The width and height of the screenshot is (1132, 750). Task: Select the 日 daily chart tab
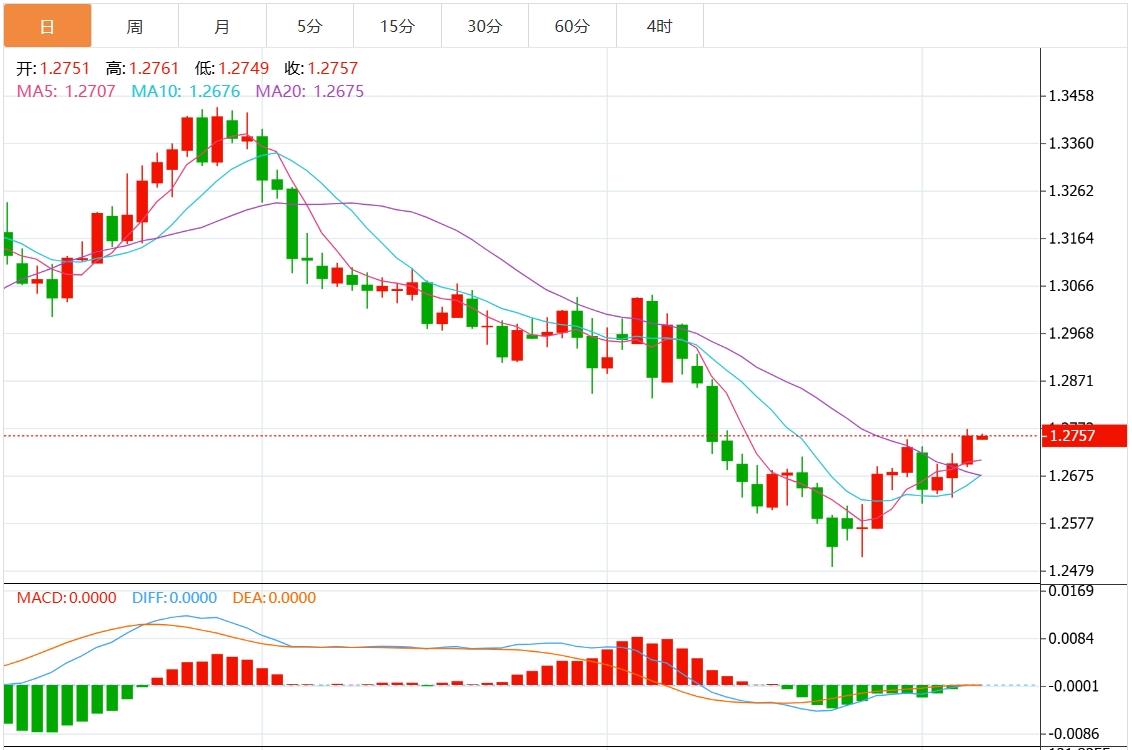click(x=47, y=27)
